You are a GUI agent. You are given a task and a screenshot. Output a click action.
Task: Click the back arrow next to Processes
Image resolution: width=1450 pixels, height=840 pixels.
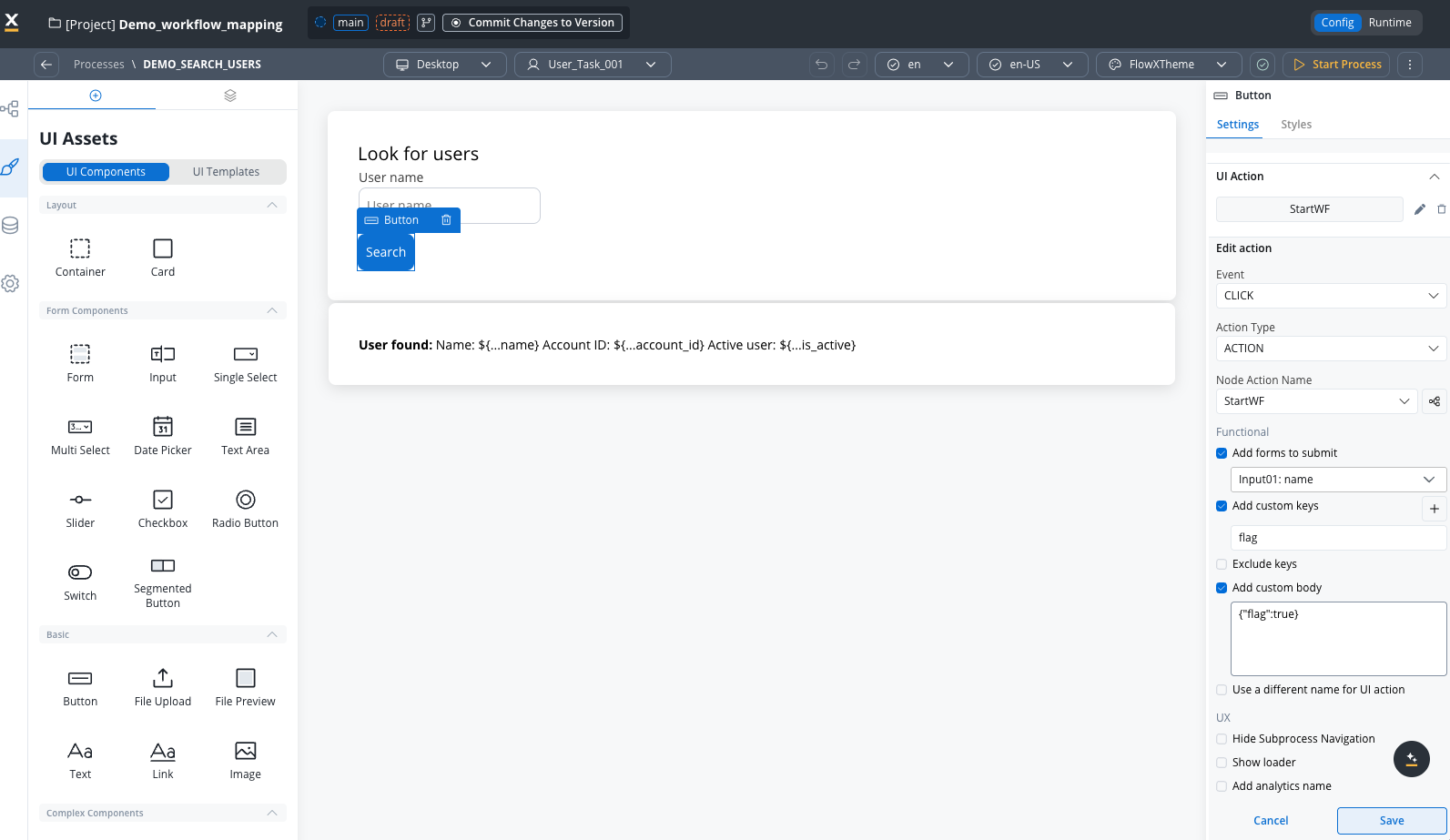(x=46, y=65)
